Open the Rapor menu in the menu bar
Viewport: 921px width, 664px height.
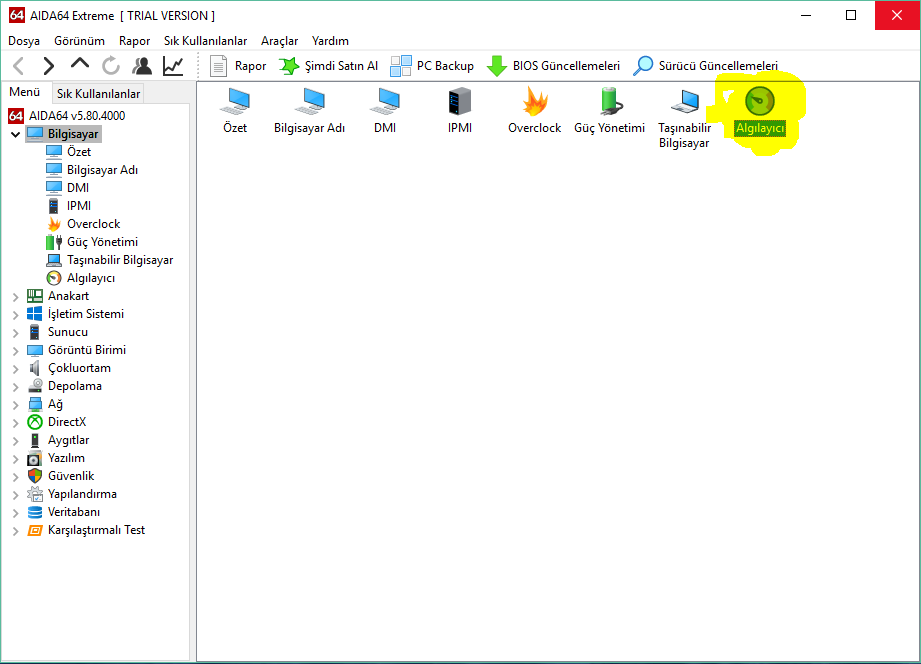coord(135,41)
